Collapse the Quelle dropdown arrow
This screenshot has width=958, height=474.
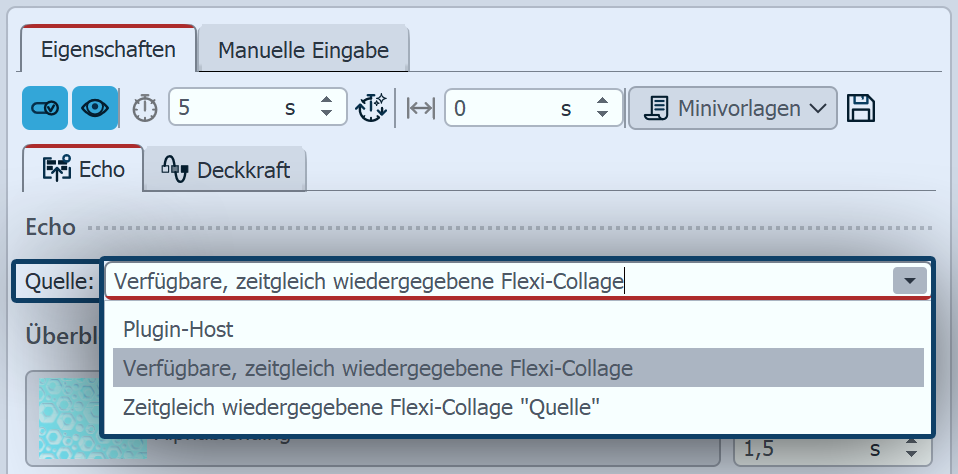(908, 282)
